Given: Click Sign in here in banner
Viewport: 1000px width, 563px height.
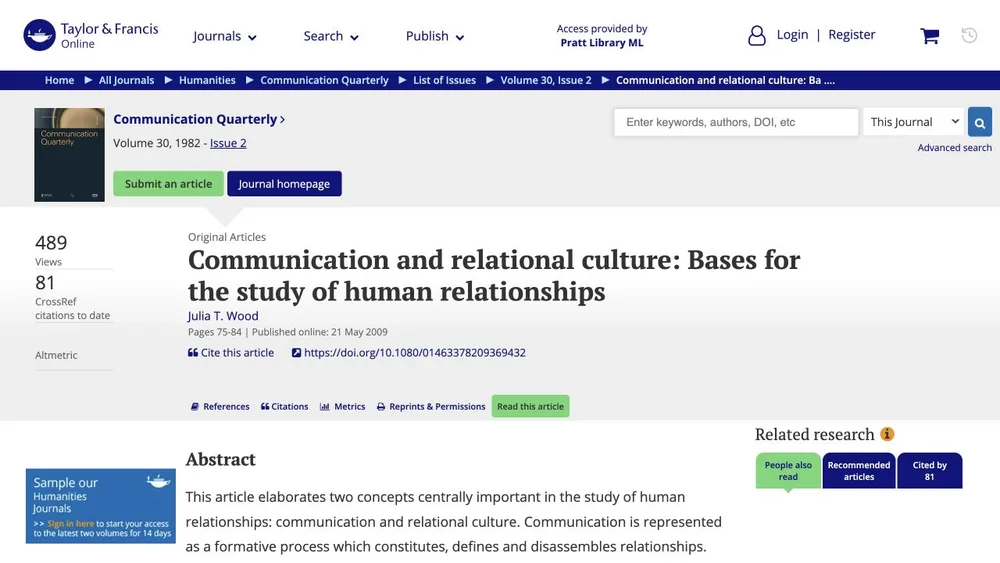Looking at the screenshot, I should click(x=70, y=523).
